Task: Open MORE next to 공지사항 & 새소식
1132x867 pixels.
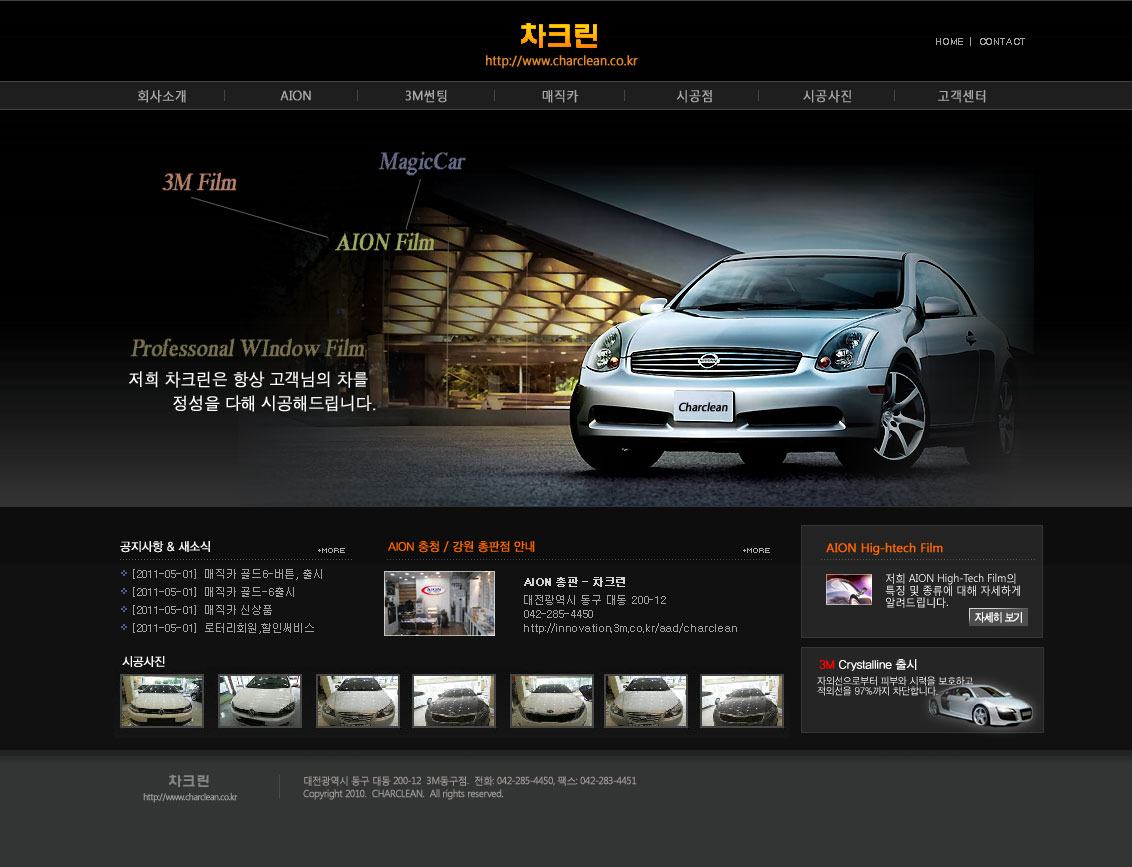Action: coord(331,550)
